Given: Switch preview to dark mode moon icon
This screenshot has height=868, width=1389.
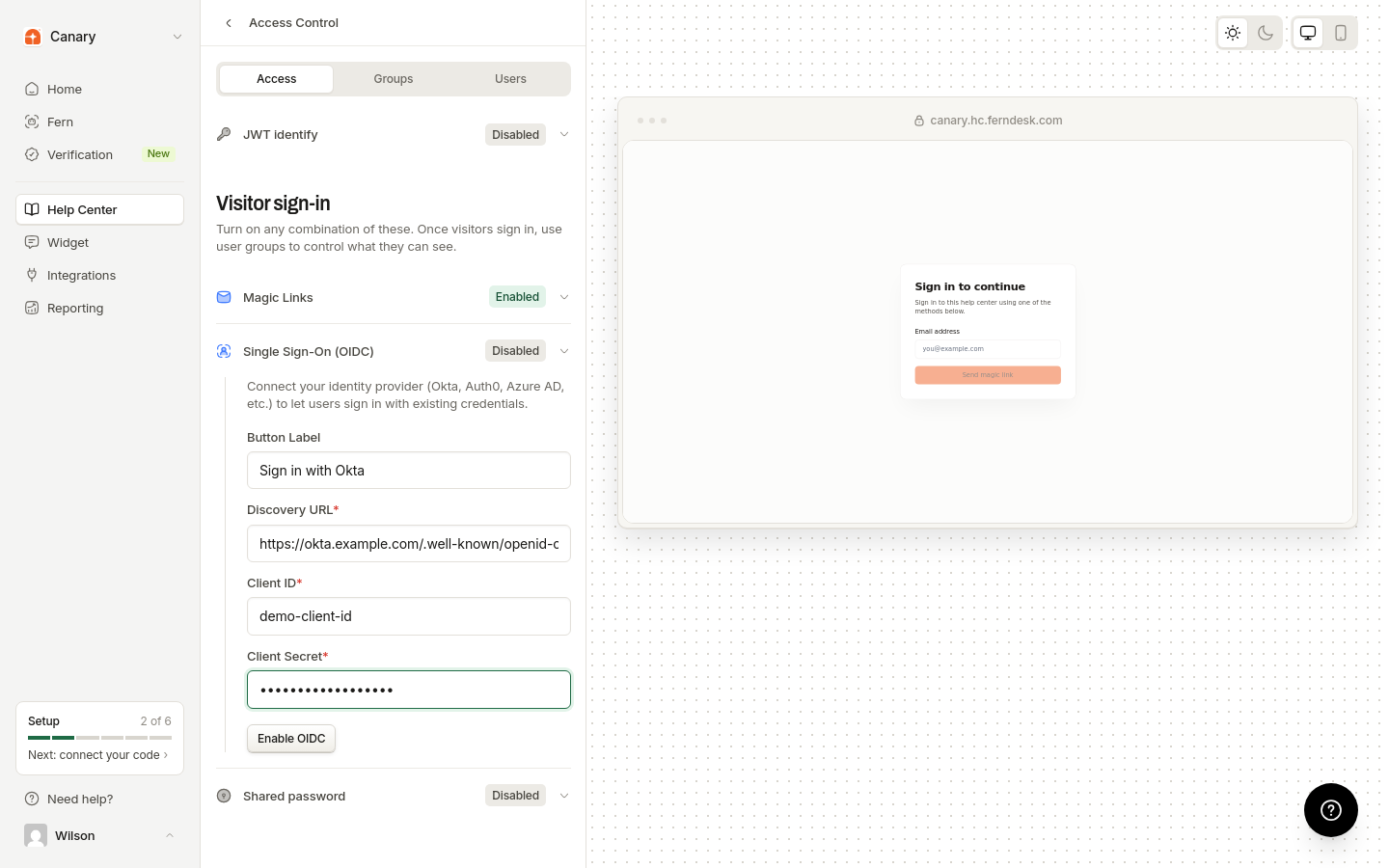Looking at the screenshot, I should (1266, 33).
